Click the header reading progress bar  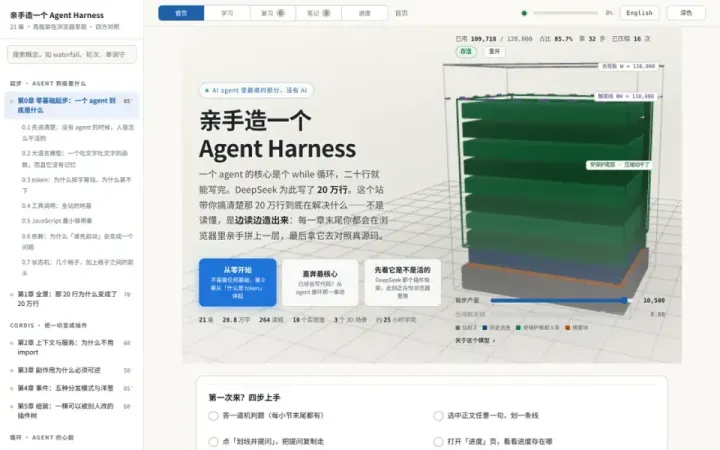[x=566, y=13]
